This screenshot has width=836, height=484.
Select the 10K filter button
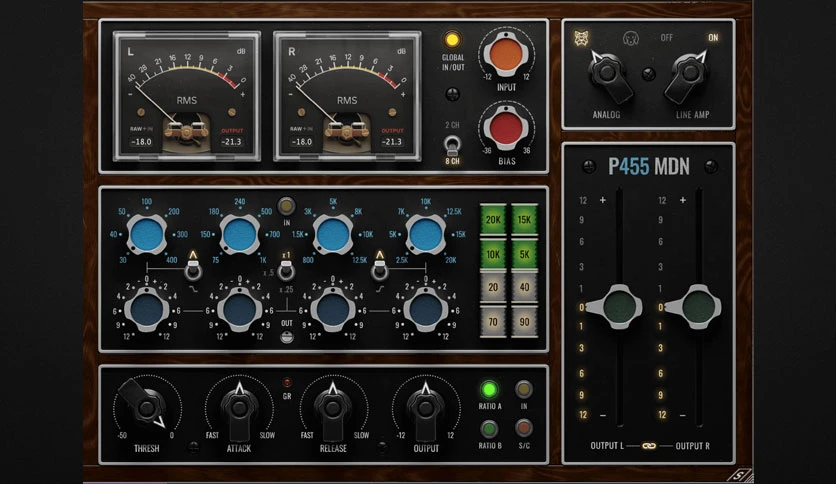tap(493, 254)
